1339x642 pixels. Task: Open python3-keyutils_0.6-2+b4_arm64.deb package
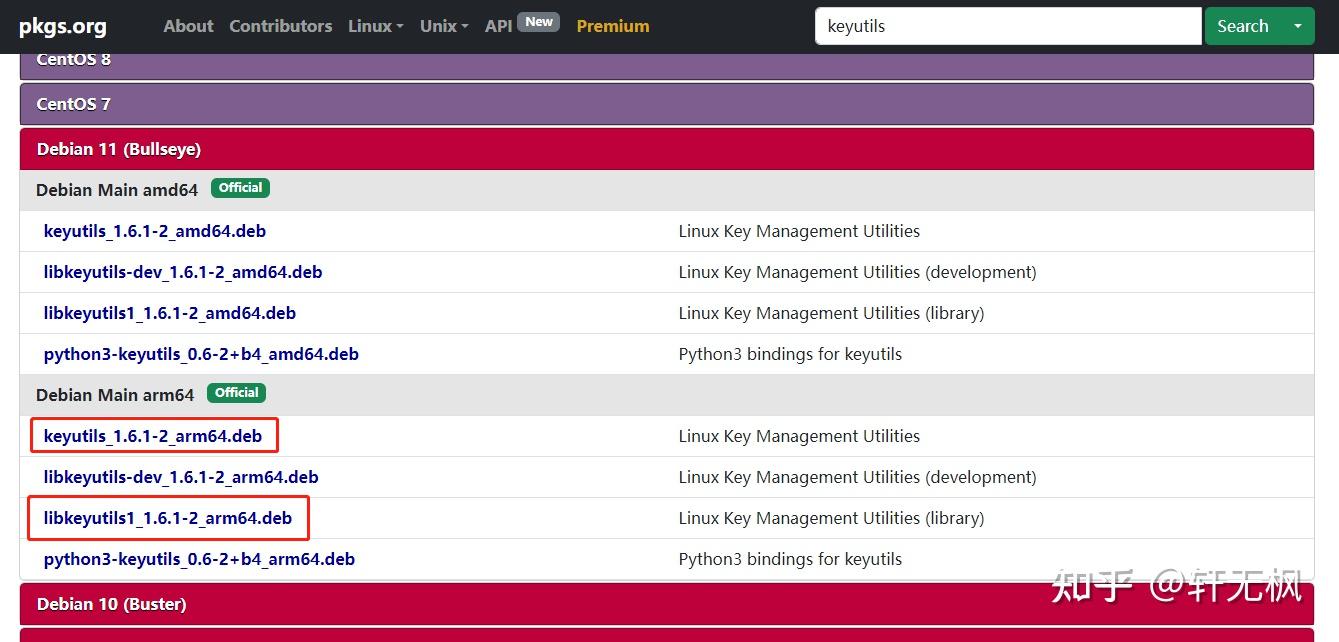pos(199,559)
